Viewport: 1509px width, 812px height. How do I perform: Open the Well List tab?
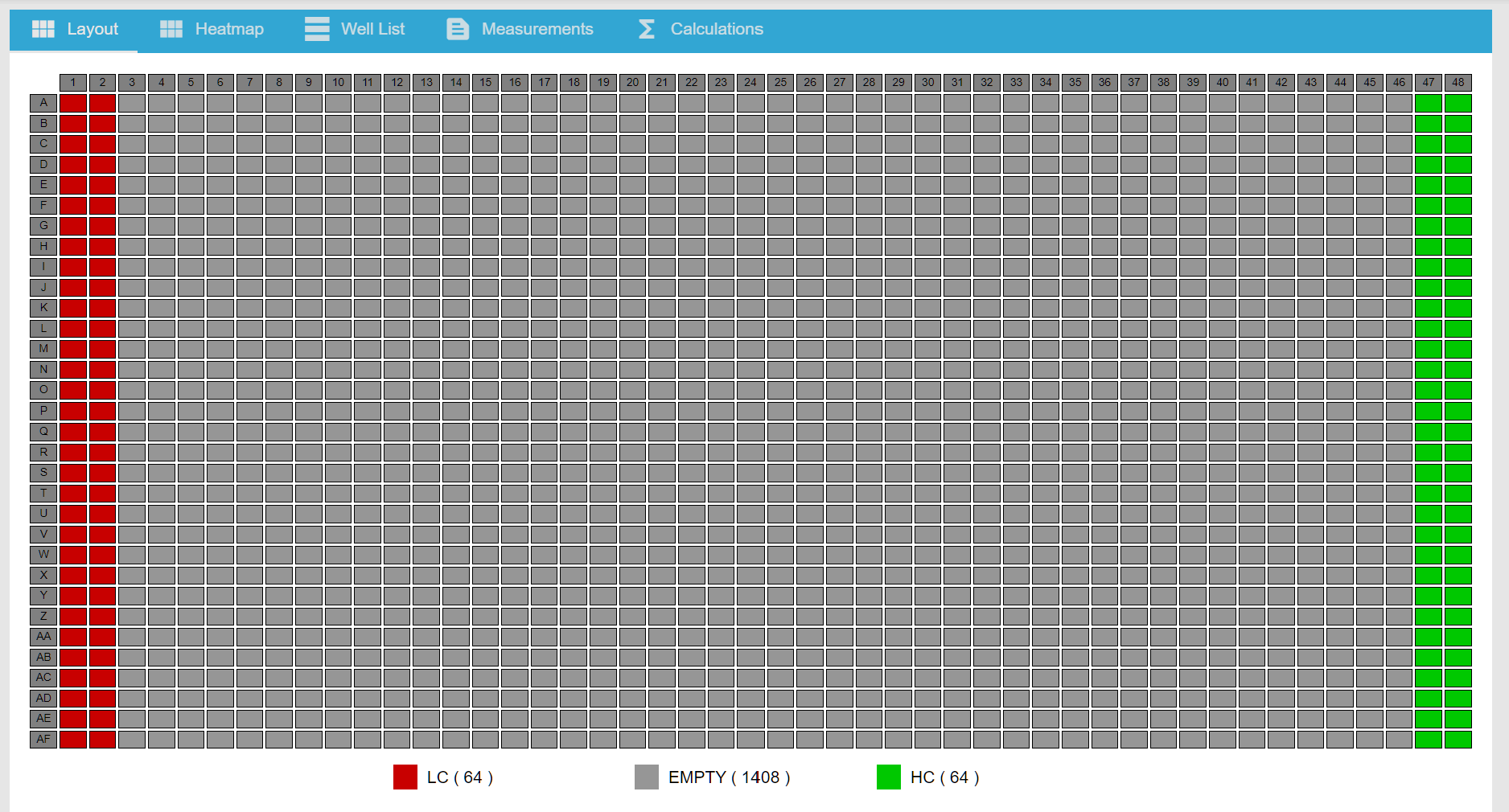372,29
